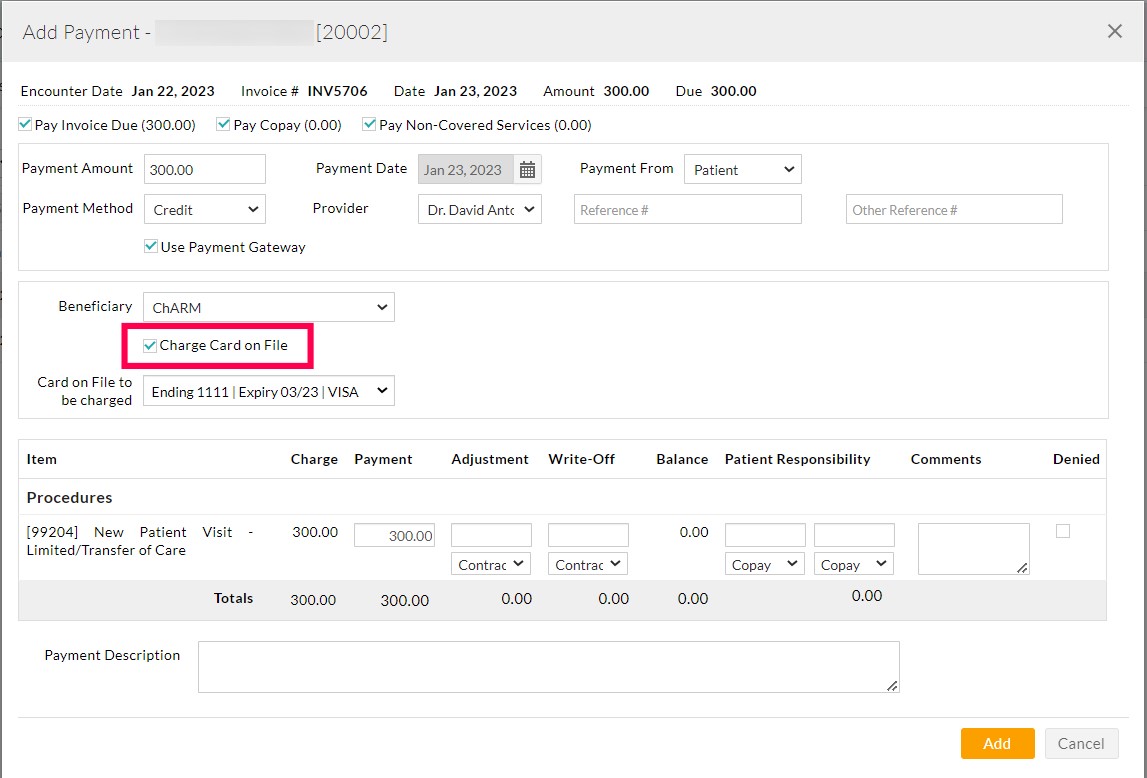Open the Adjustment type dropdown

click(491, 565)
